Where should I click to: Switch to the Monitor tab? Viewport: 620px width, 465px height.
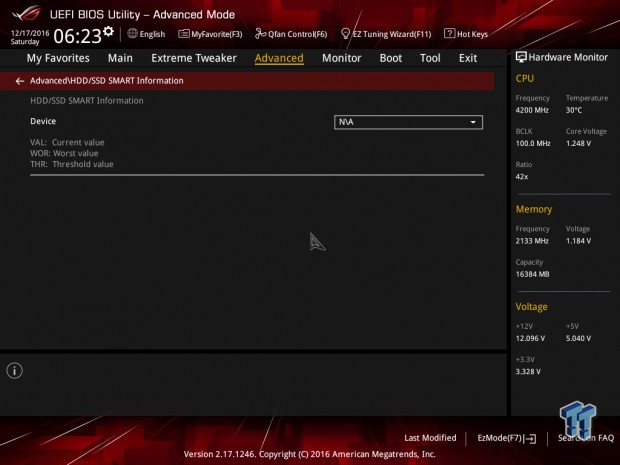pyautogui.click(x=342, y=58)
